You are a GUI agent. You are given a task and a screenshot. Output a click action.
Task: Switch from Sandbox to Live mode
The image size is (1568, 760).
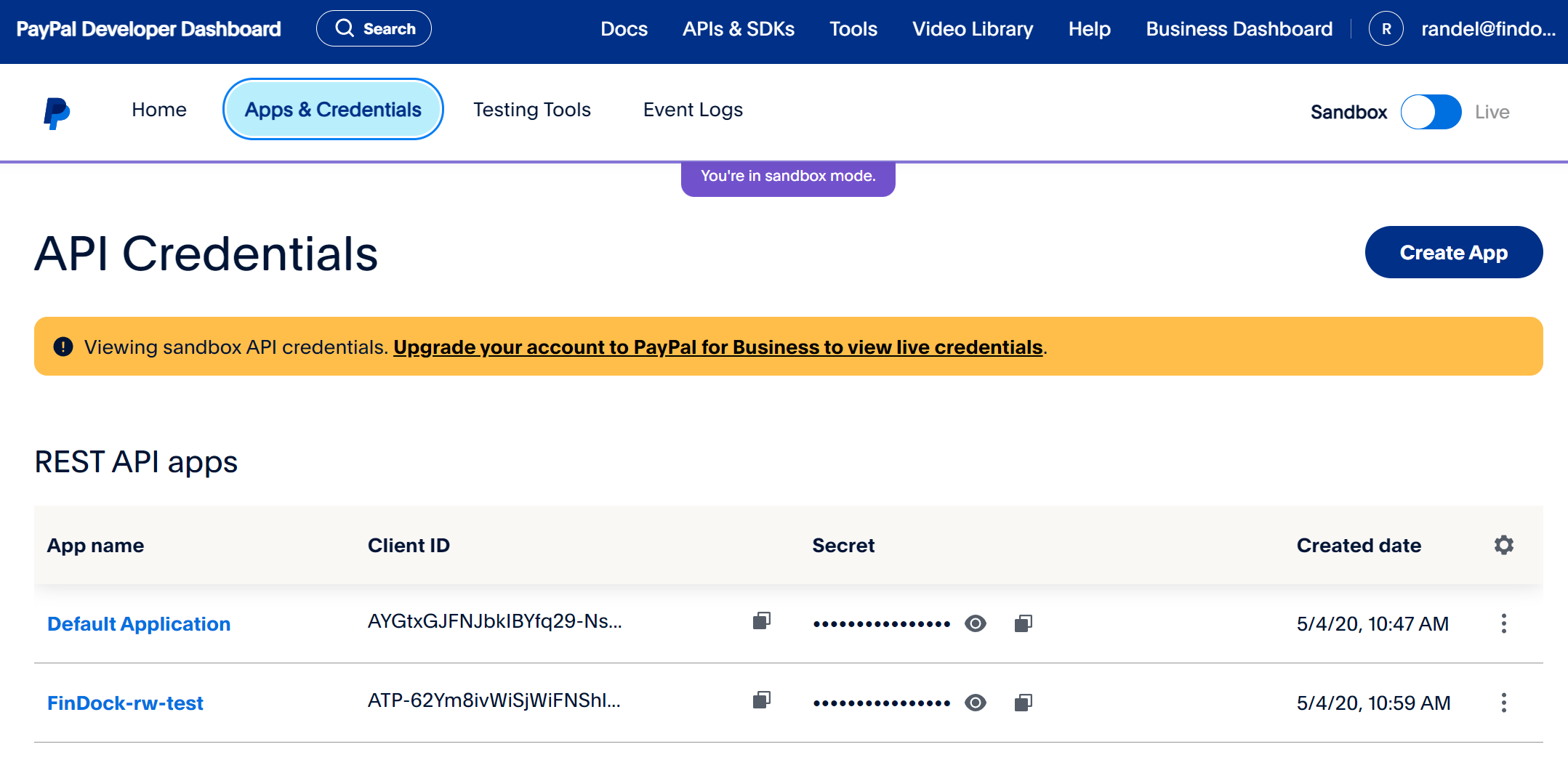(1430, 111)
